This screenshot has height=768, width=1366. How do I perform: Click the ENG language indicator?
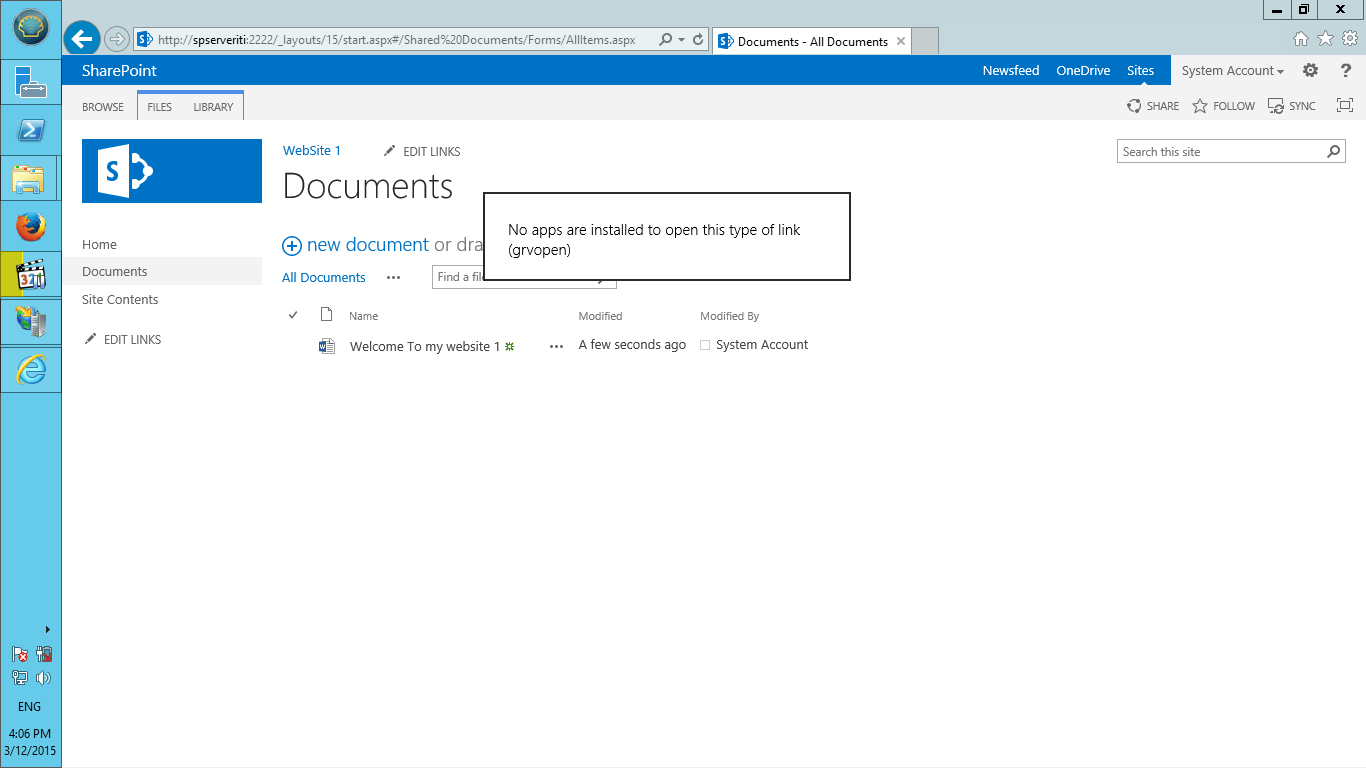(29, 706)
